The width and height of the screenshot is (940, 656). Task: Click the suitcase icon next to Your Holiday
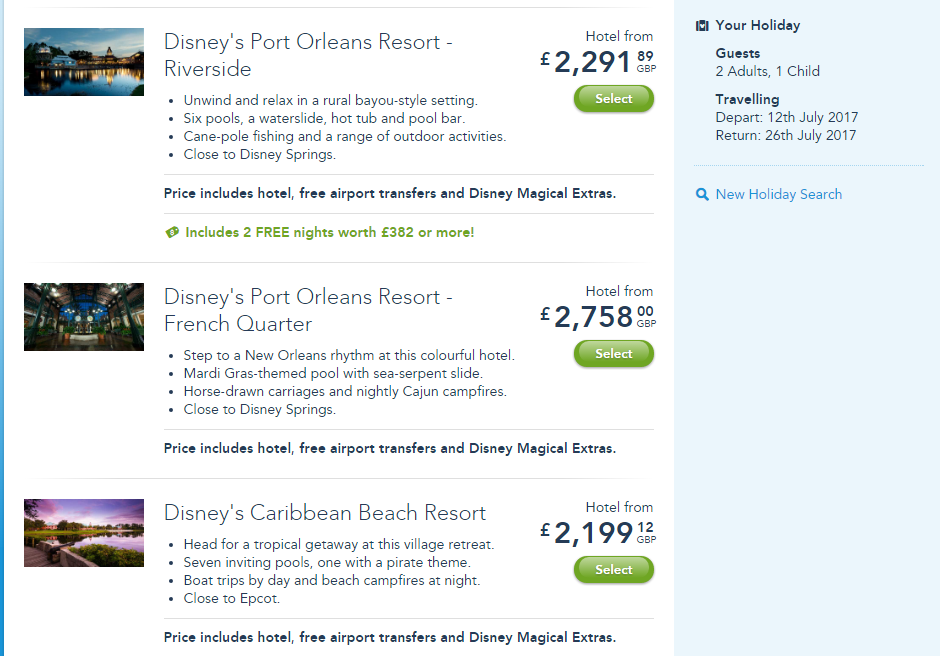tap(702, 26)
